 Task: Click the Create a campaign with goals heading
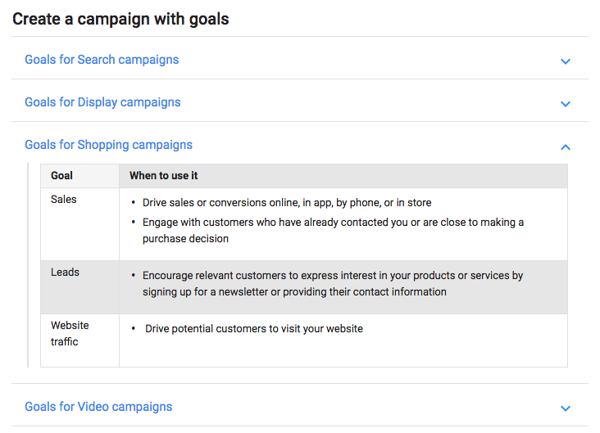120,18
